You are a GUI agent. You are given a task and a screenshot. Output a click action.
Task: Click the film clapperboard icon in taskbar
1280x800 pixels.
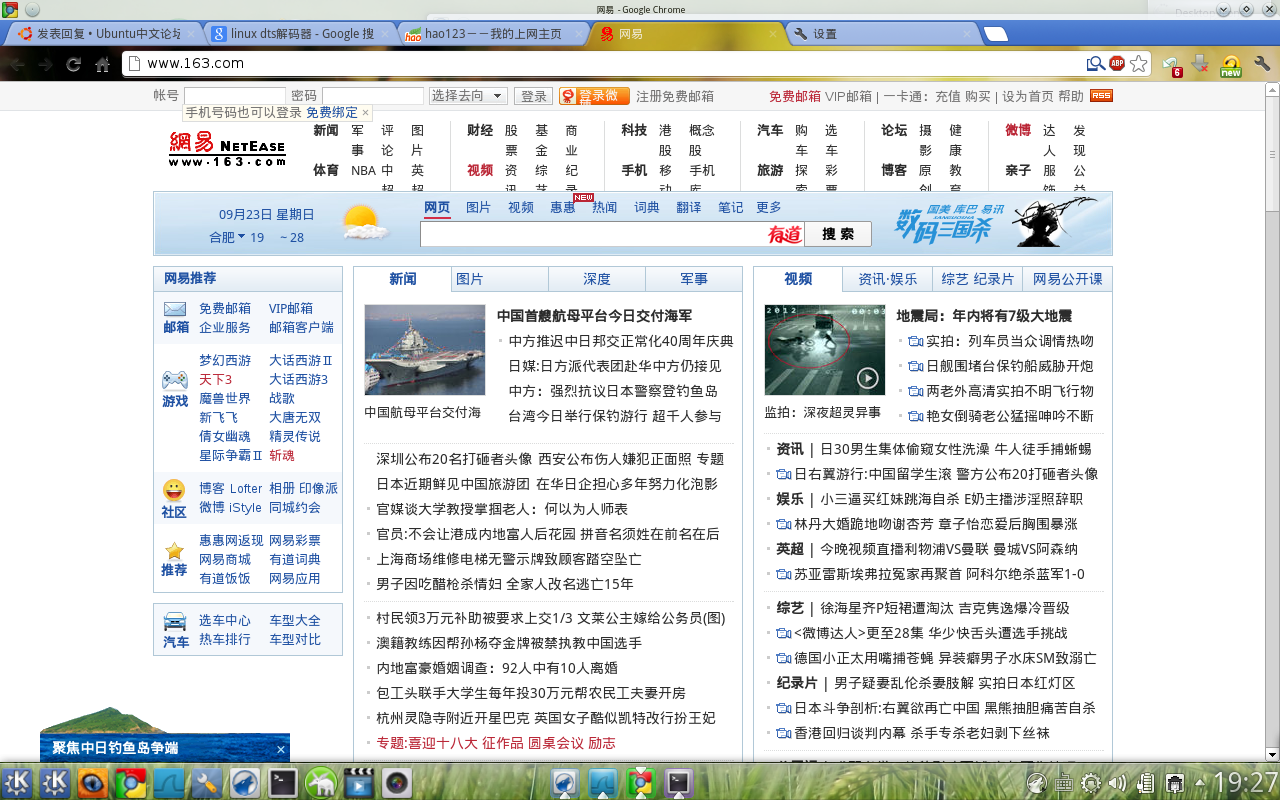tap(359, 783)
